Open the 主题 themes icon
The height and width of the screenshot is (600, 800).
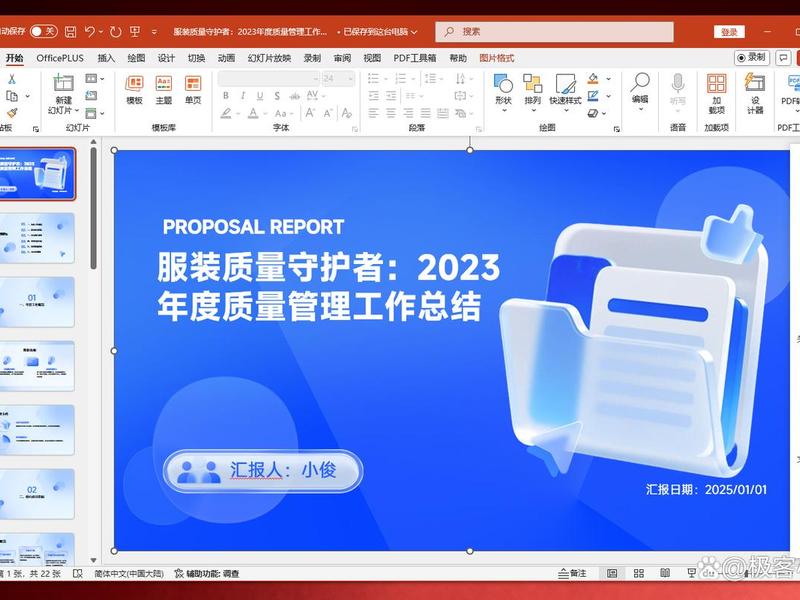pyautogui.click(x=164, y=90)
